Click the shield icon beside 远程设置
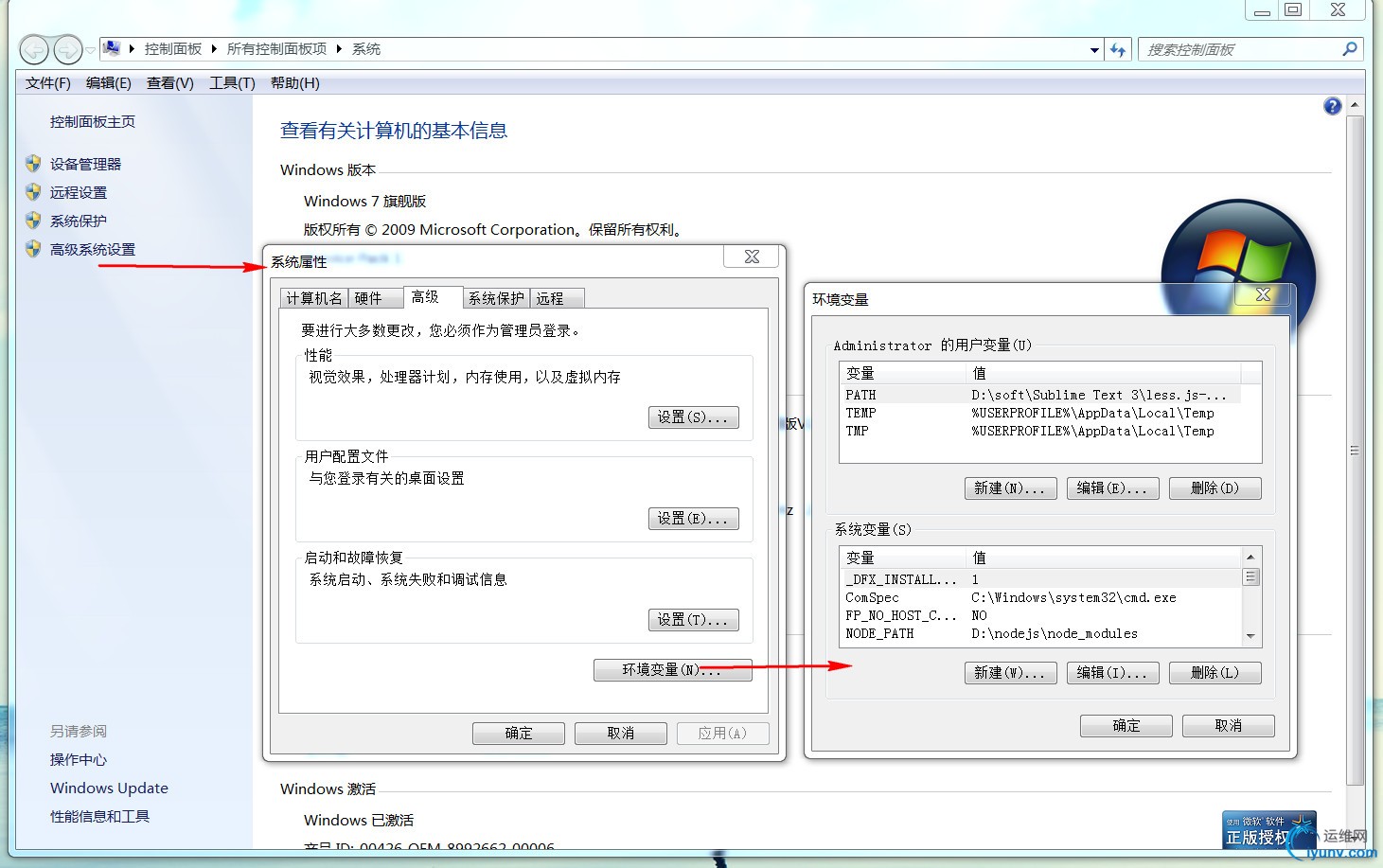Screen dimensions: 1383x868 tap(33, 192)
